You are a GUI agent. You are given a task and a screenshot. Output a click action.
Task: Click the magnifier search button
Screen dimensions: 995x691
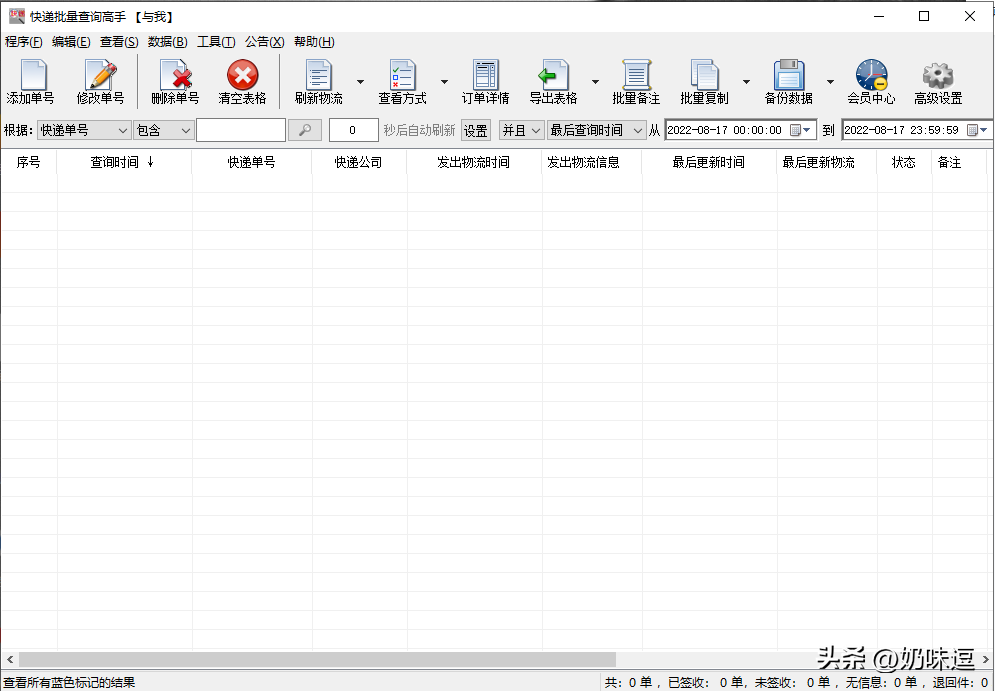305,130
